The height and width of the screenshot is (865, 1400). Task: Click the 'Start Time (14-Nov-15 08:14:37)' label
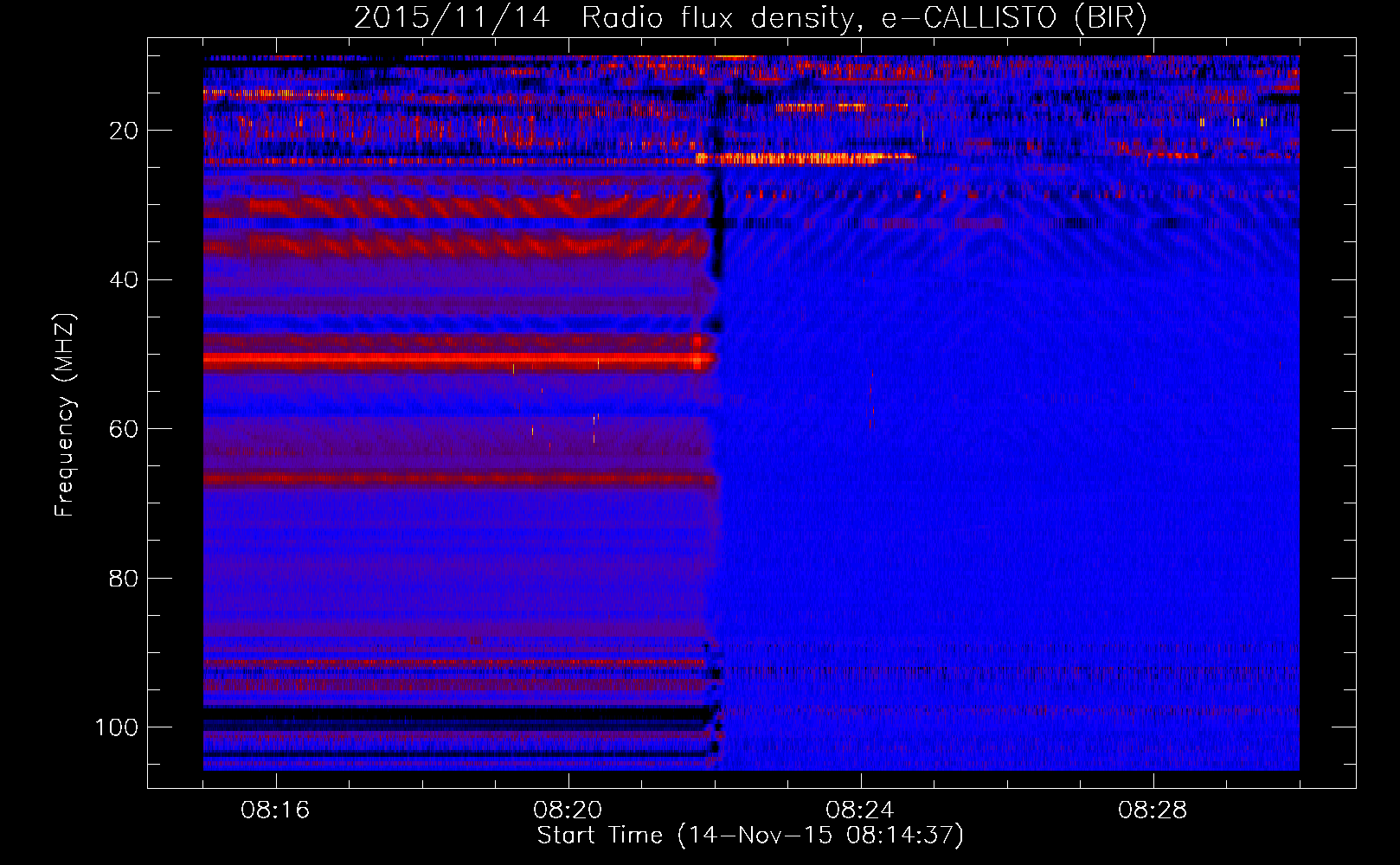750,836
